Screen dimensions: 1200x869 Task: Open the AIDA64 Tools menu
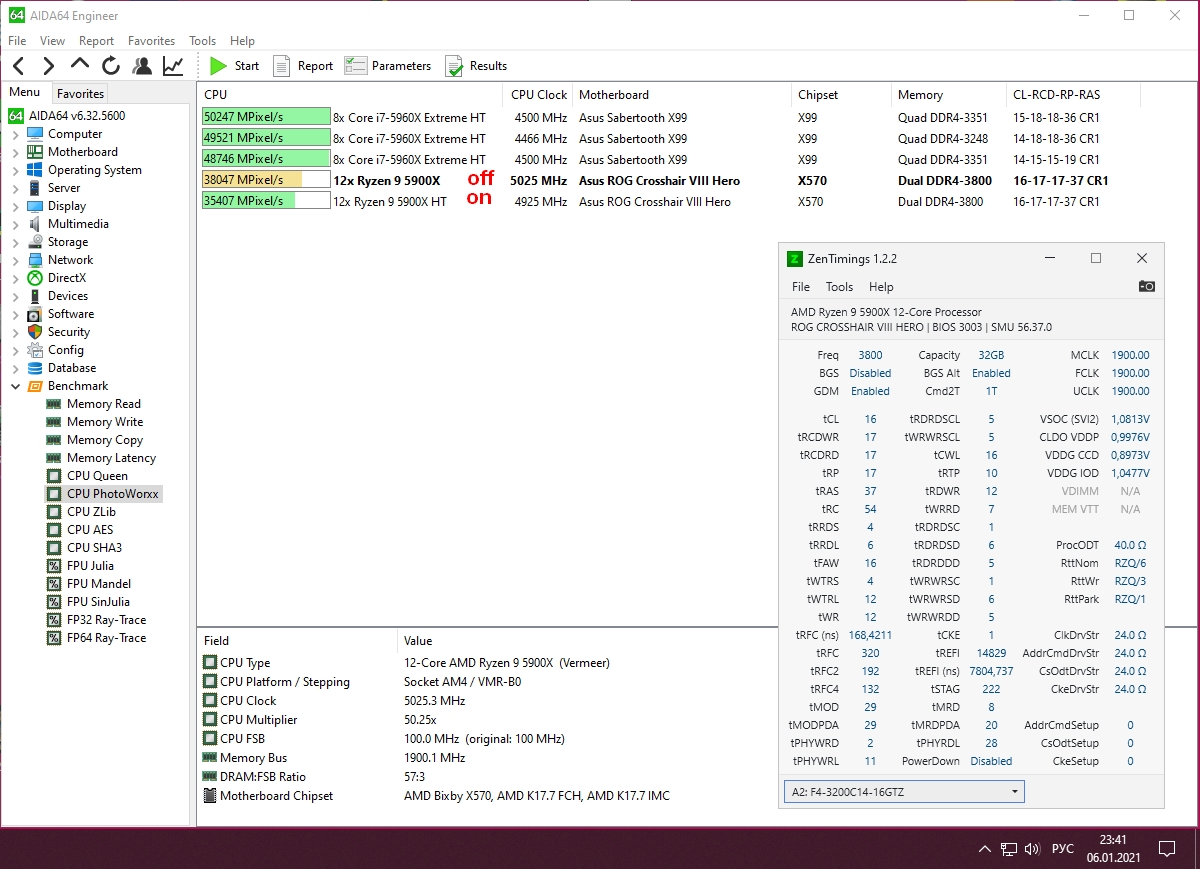click(x=202, y=41)
